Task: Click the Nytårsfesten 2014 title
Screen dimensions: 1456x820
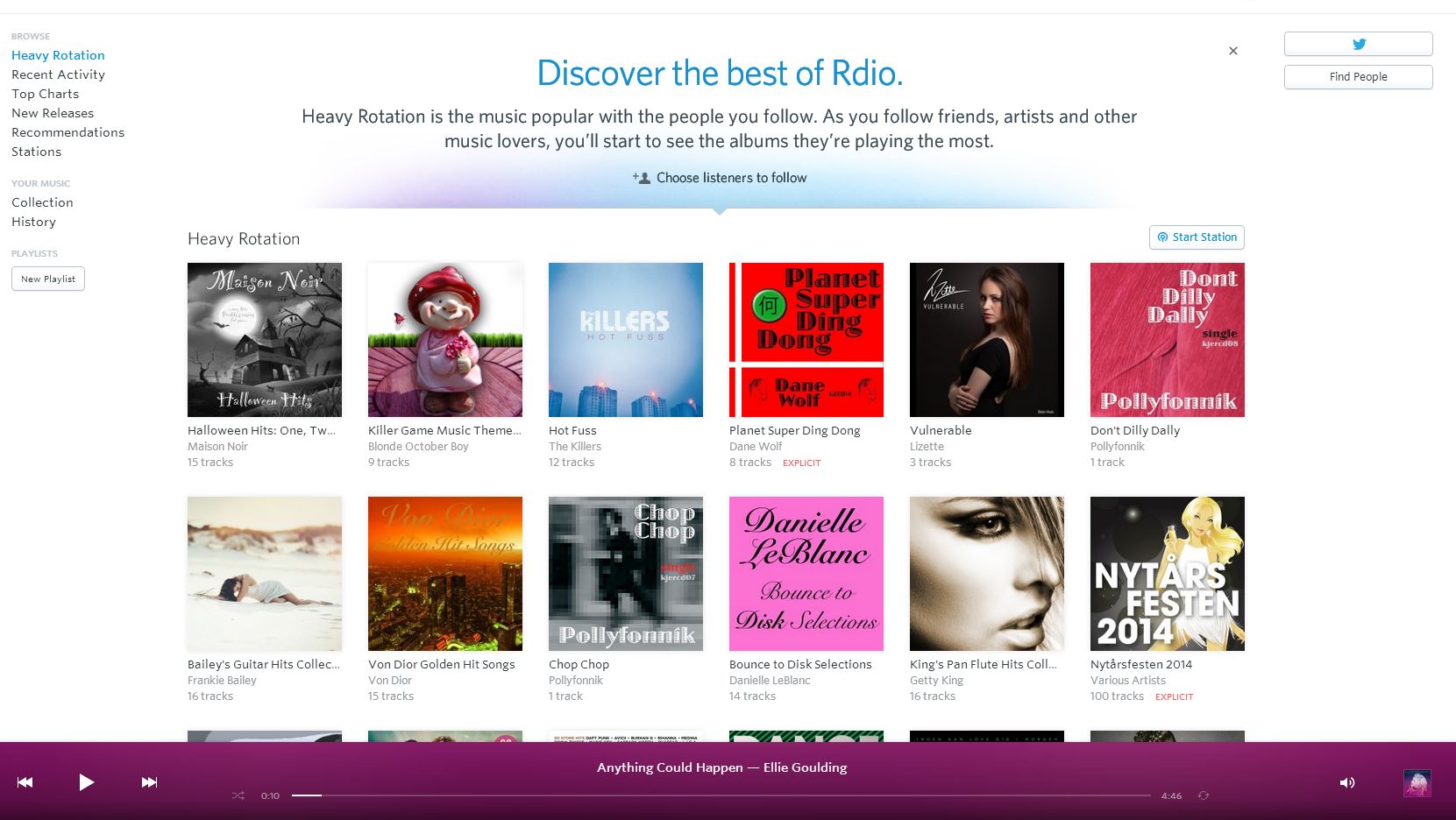Action: click(x=1141, y=664)
